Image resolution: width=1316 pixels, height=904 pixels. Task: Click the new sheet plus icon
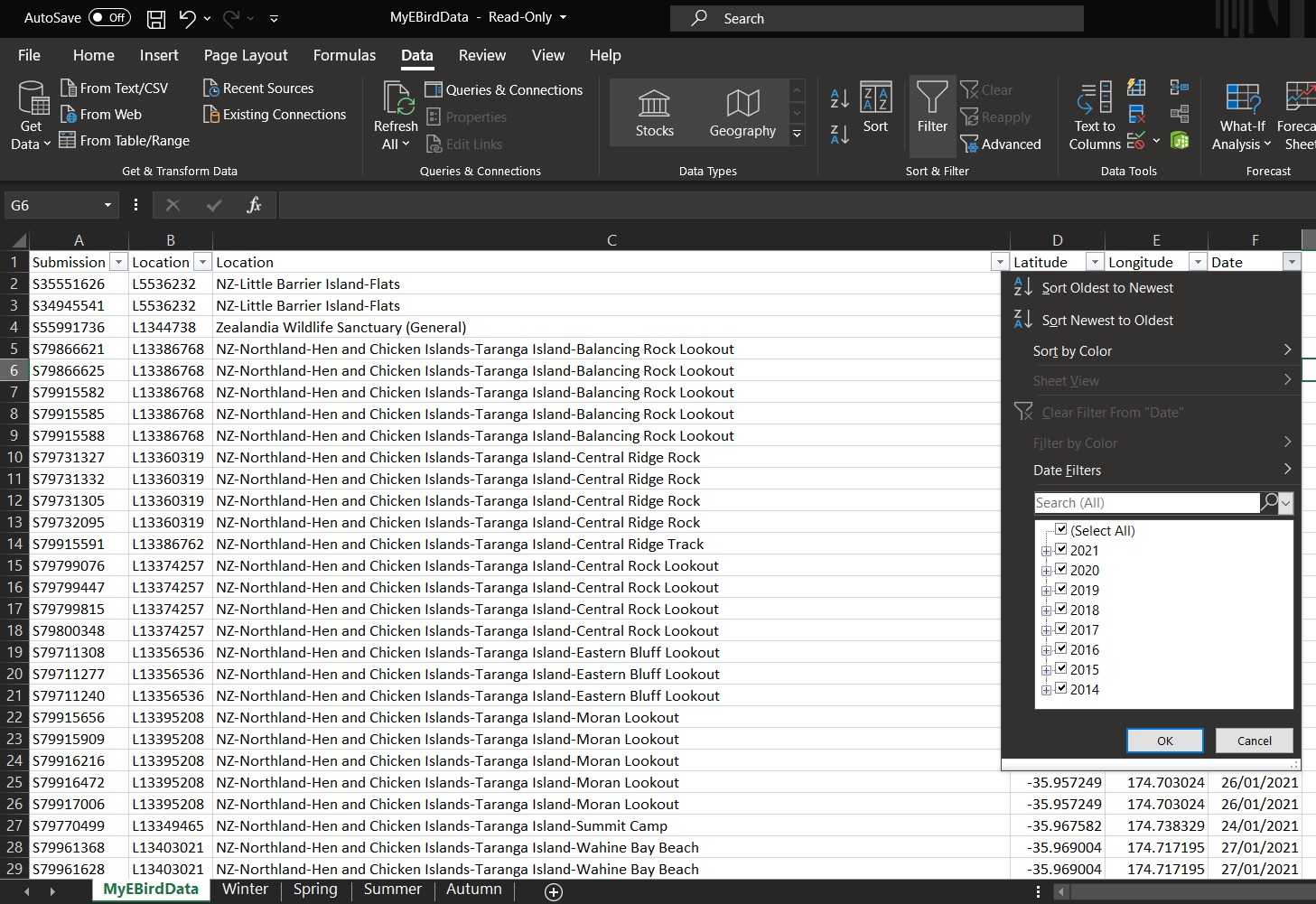click(554, 891)
